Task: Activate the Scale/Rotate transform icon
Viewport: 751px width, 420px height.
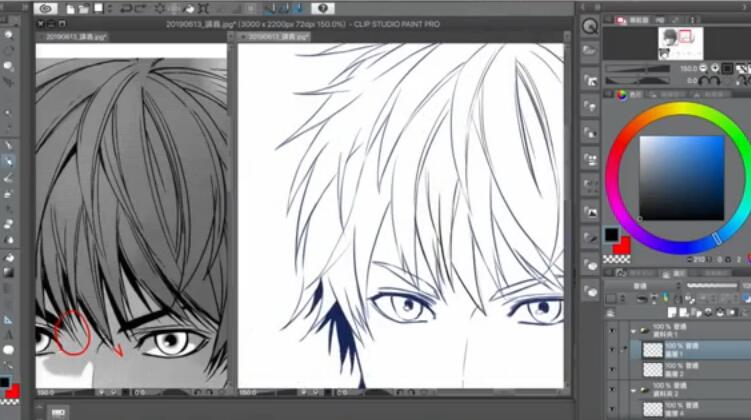Action: (x=204, y=9)
